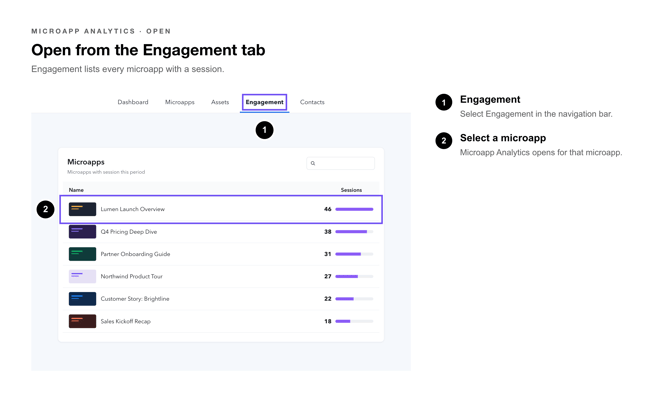Viewport: 670px width, 402px height.
Task: Click the session count 22
Action: click(x=328, y=299)
